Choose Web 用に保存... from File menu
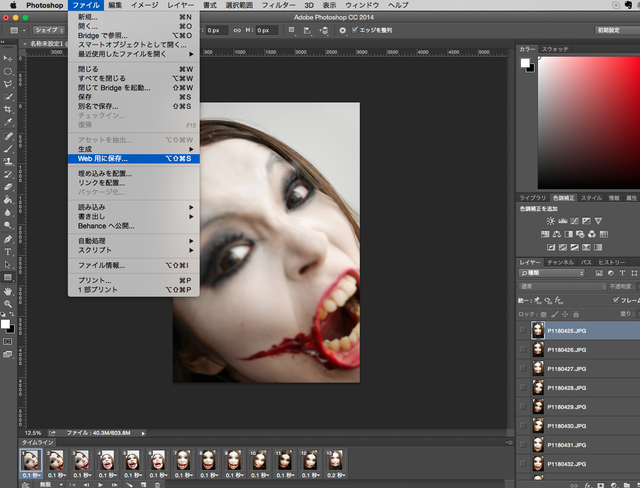This screenshot has width=640, height=488. (x=134, y=158)
